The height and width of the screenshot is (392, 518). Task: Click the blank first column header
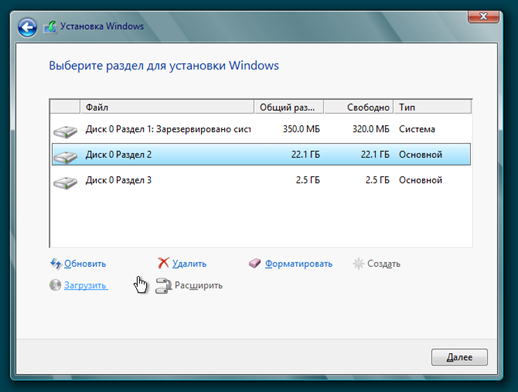(x=65, y=107)
